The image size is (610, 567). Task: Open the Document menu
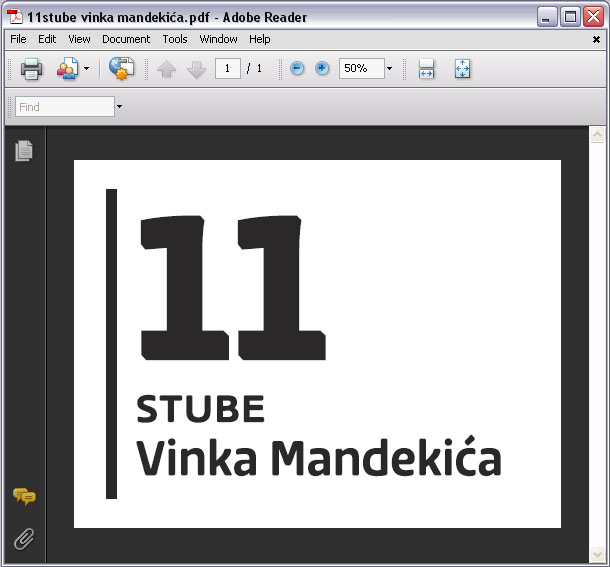[126, 39]
